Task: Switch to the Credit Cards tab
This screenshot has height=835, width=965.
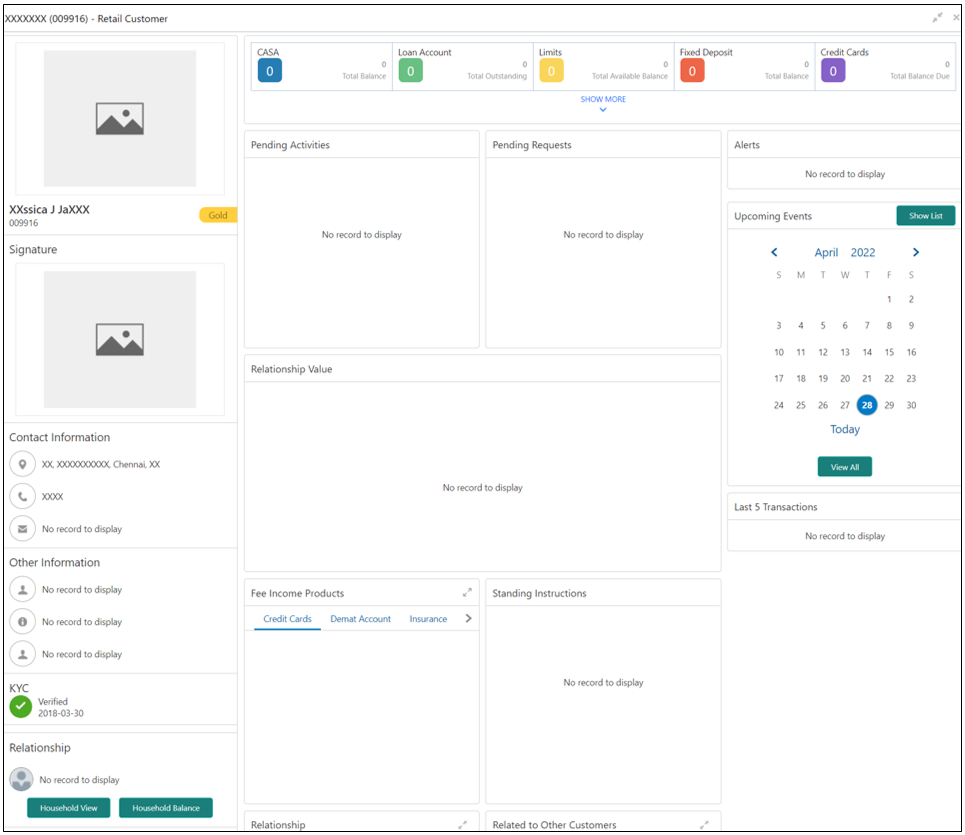Action: pyautogui.click(x=287, y=619)
